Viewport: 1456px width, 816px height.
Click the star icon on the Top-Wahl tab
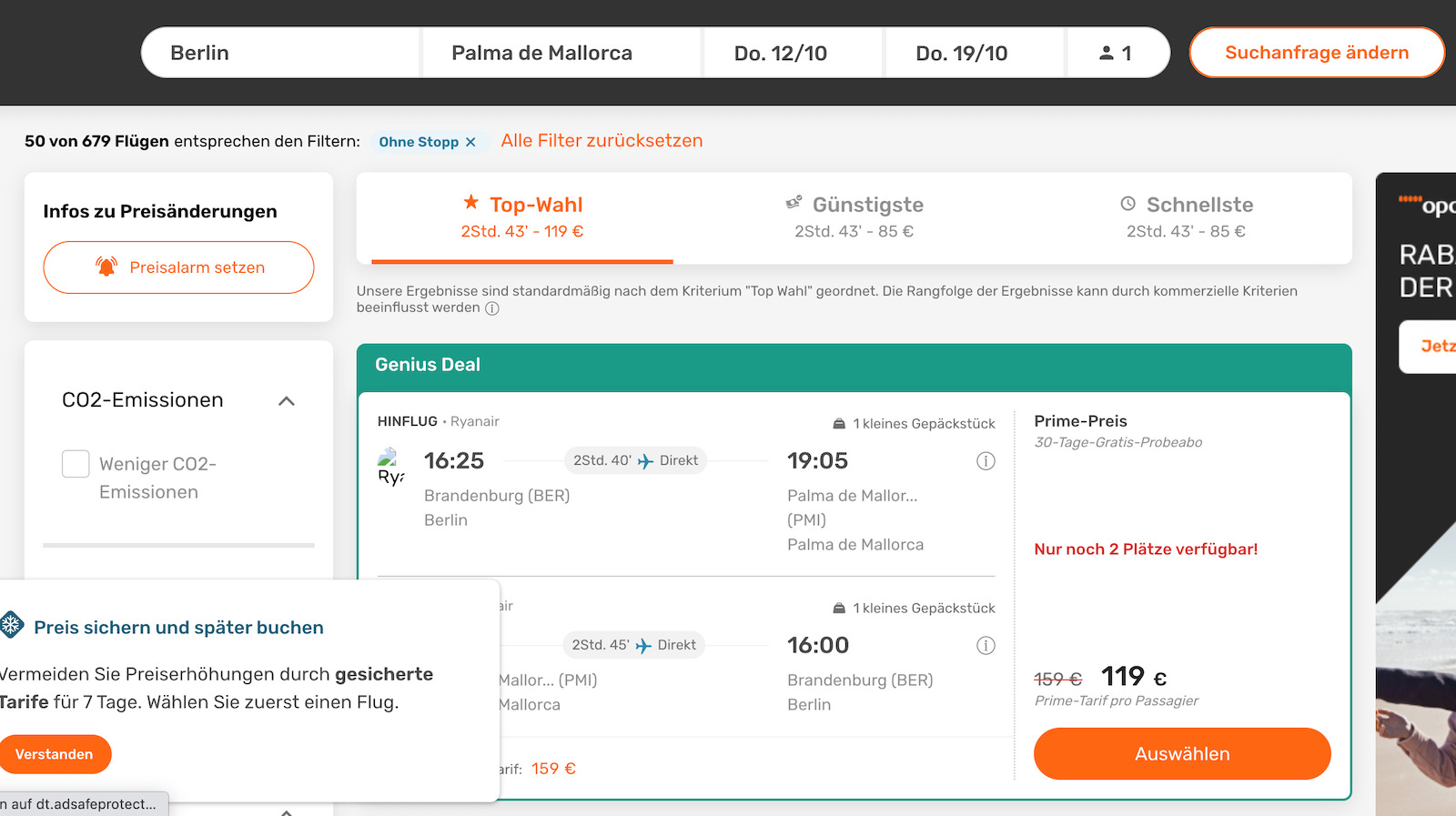coord(470,204)
